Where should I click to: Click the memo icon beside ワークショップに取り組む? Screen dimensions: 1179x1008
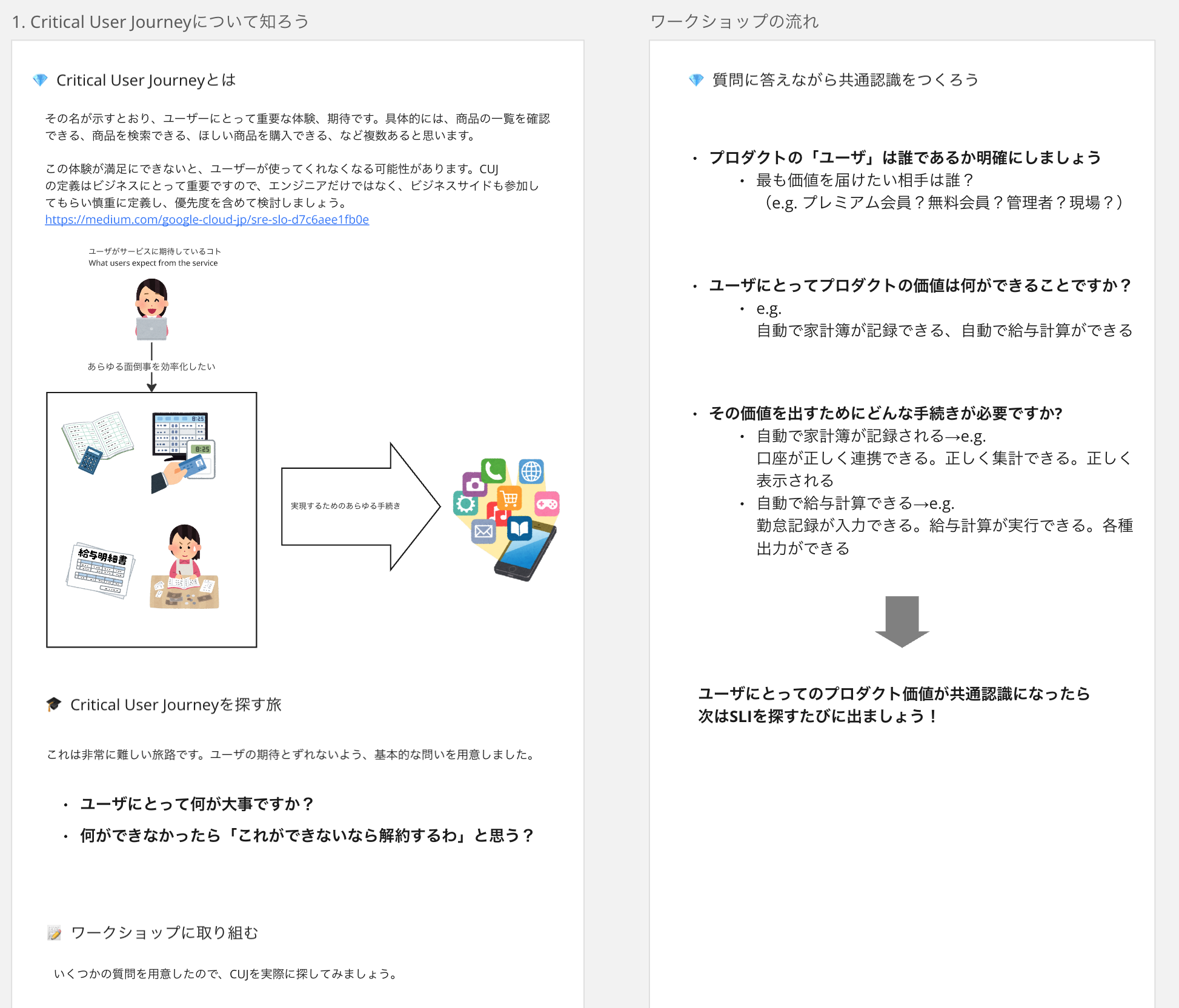tap(55, 932)
